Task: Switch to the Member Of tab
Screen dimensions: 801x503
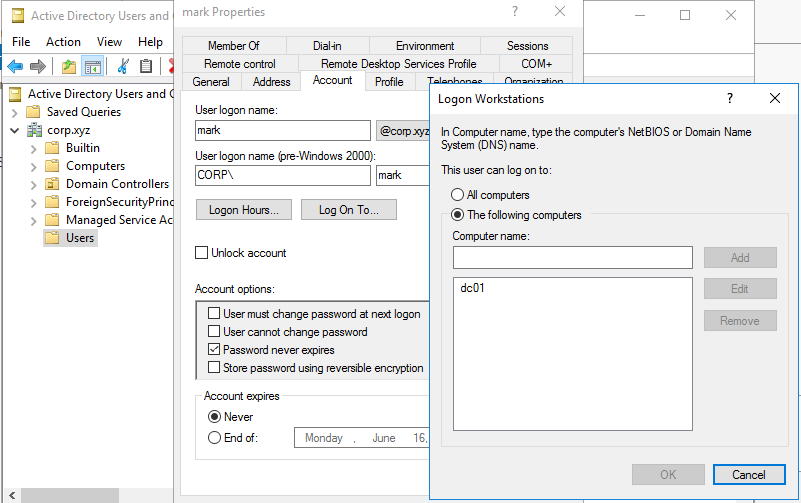Action: 233,46
